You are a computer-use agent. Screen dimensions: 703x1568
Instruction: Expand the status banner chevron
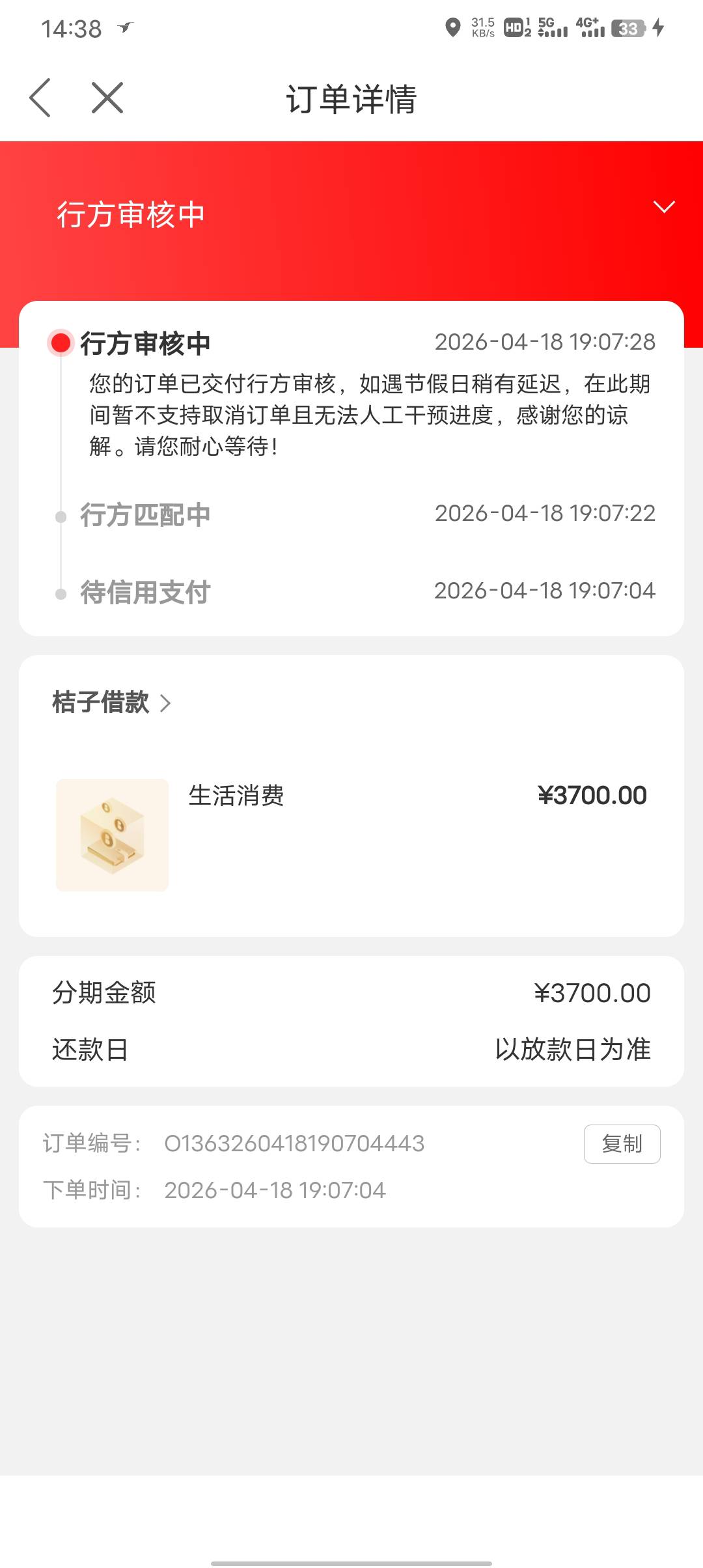[663, 207]
